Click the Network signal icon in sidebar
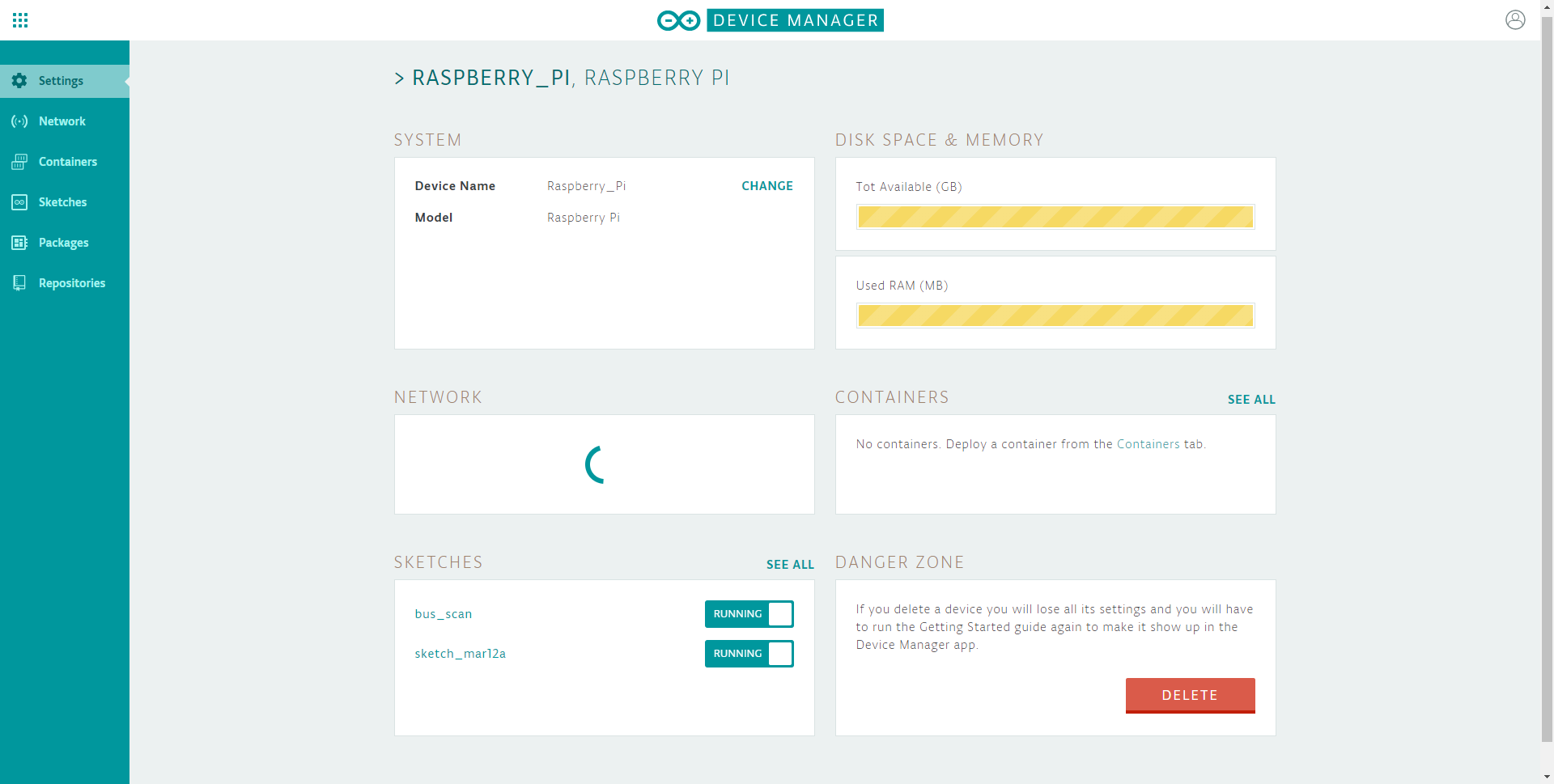The height and width of the screenshot is (784, 1554). [19, 121]
